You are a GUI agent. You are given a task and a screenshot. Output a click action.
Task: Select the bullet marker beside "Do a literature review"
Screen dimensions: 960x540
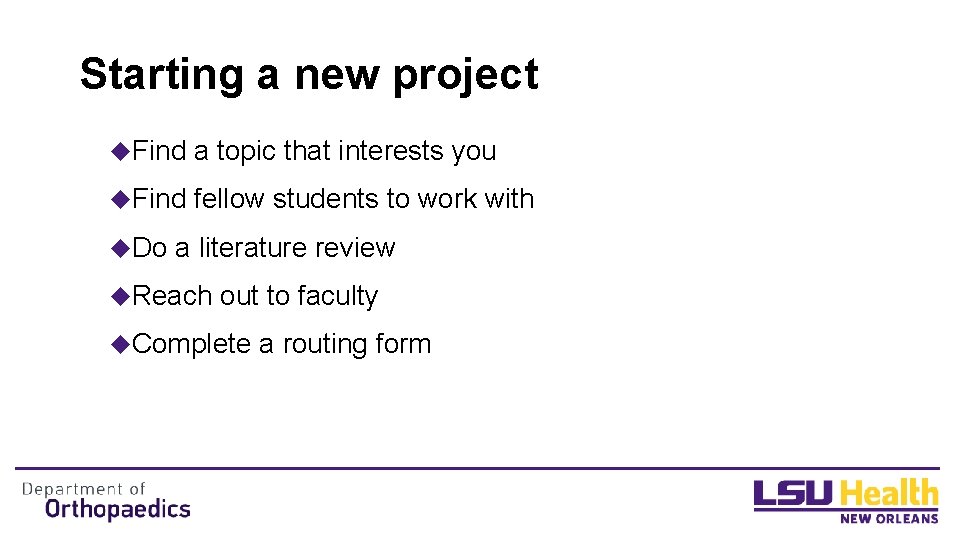click(x=122, y=247)
